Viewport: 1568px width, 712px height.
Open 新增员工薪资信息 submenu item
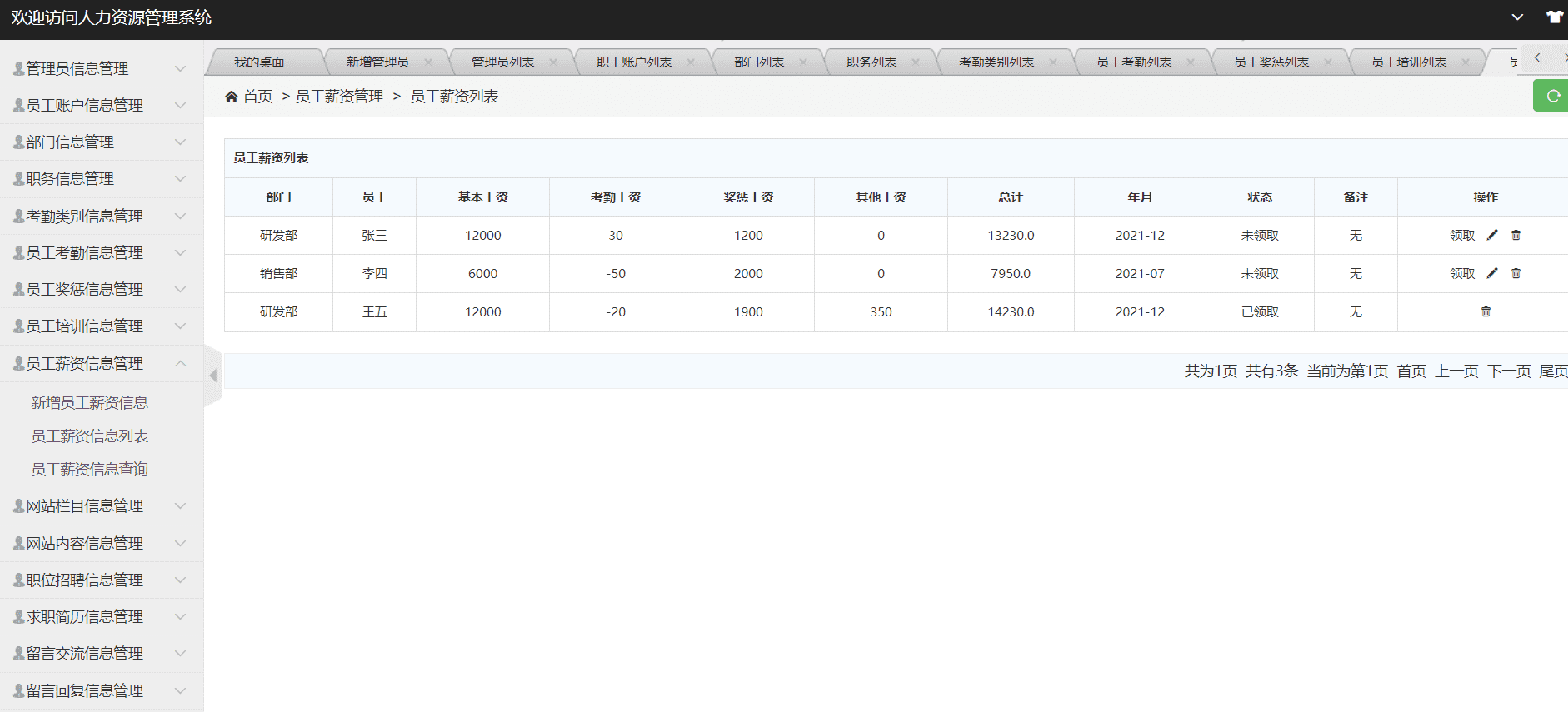(89, 402)
